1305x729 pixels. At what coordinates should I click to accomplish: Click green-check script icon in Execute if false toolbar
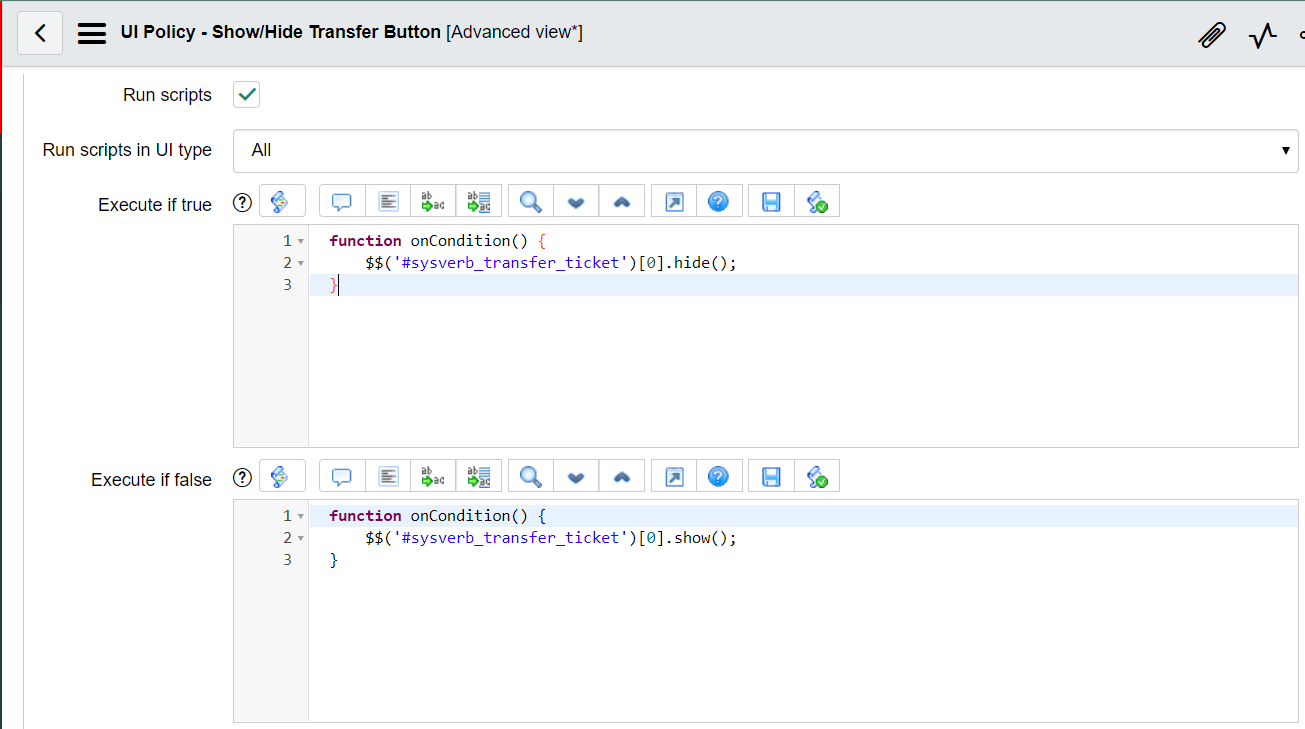tap(817, 476)
